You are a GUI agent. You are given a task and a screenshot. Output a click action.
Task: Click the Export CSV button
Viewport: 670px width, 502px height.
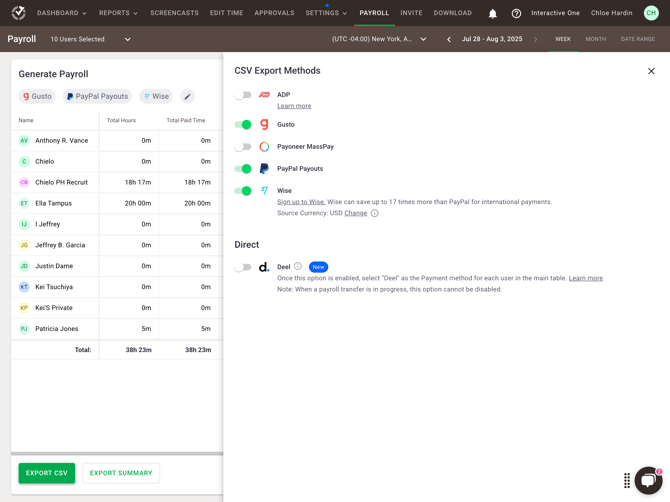click(47, 473)
